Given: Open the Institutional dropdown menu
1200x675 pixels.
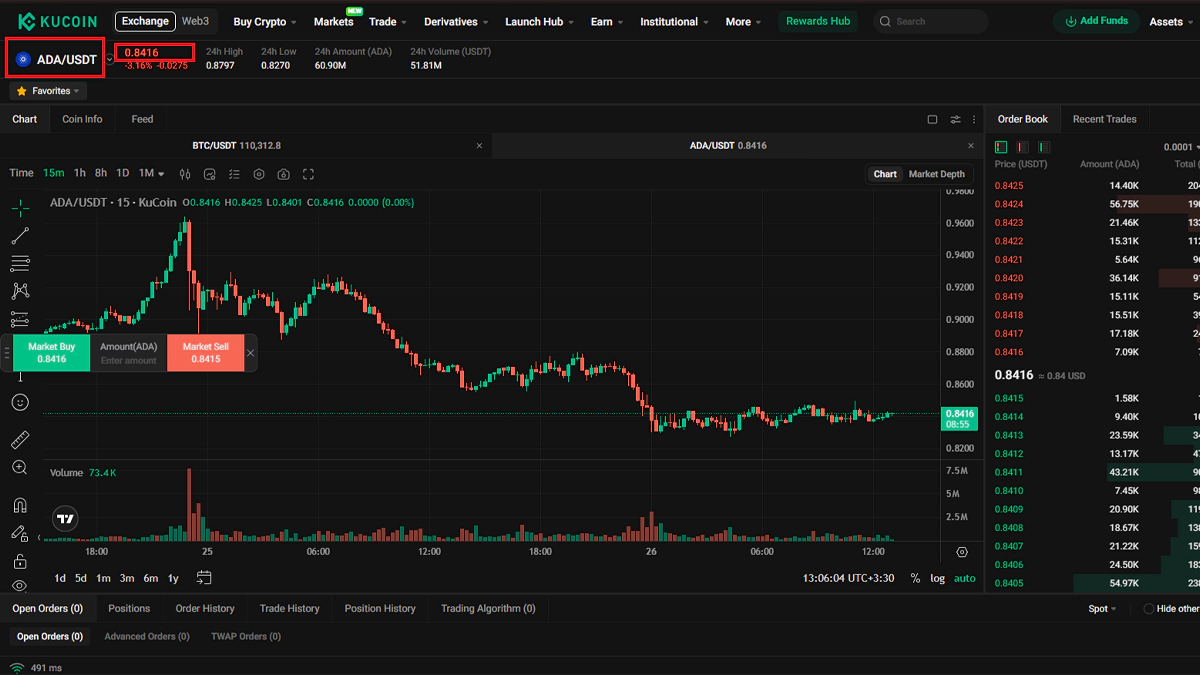Looking at the screenshot, I should [675, 22].
